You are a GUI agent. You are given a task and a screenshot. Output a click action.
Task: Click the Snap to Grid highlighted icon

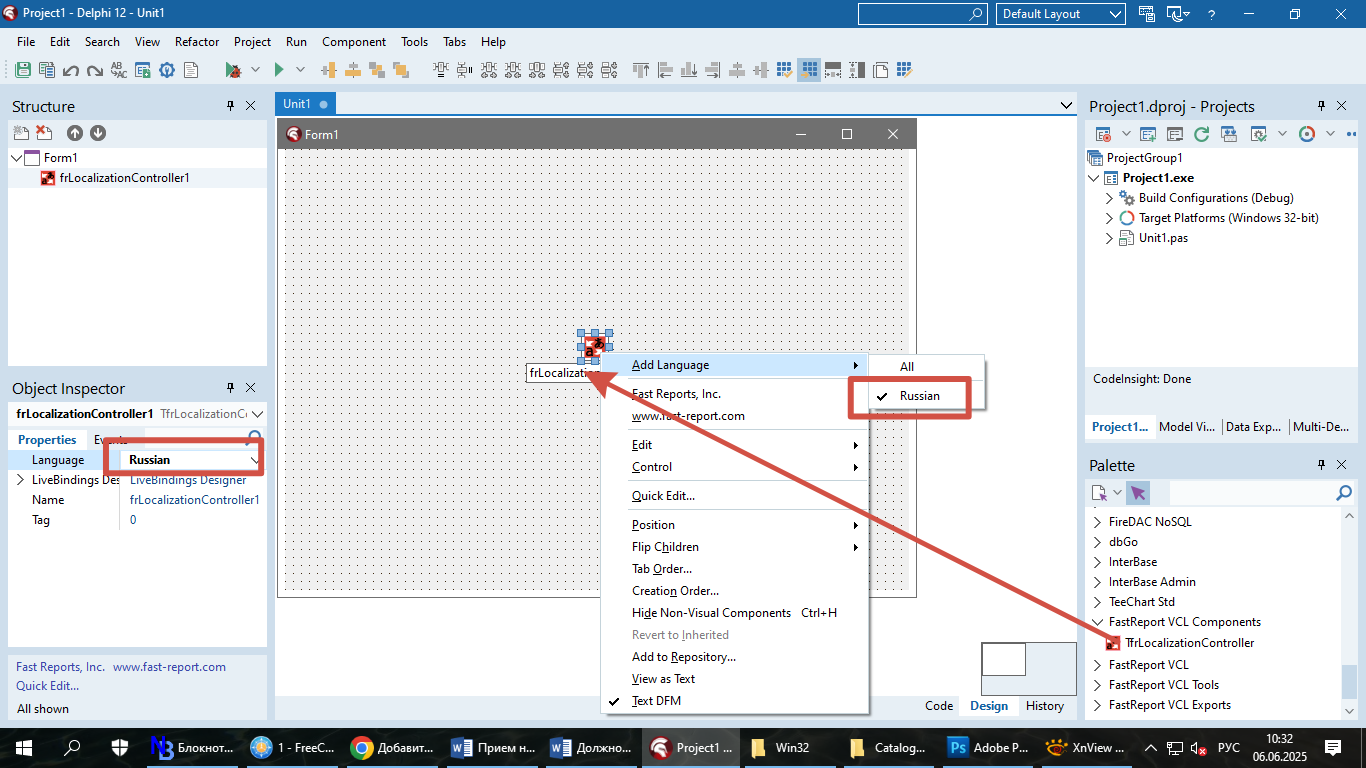pos(809,70)
